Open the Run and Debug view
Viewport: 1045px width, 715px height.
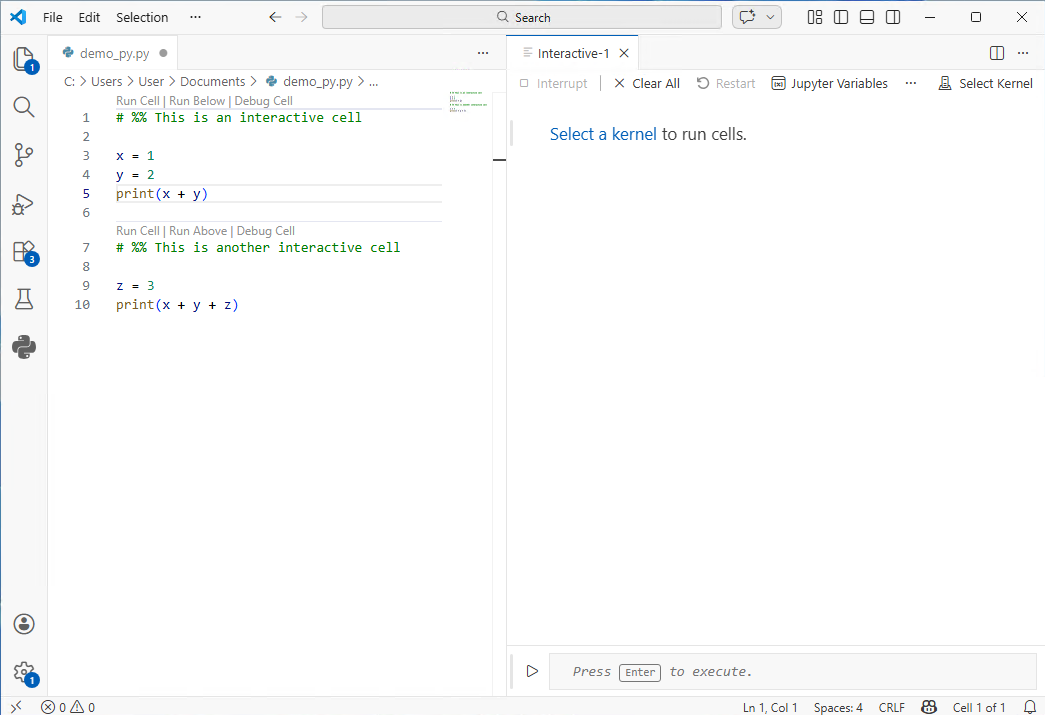click(x=24, y=204)
